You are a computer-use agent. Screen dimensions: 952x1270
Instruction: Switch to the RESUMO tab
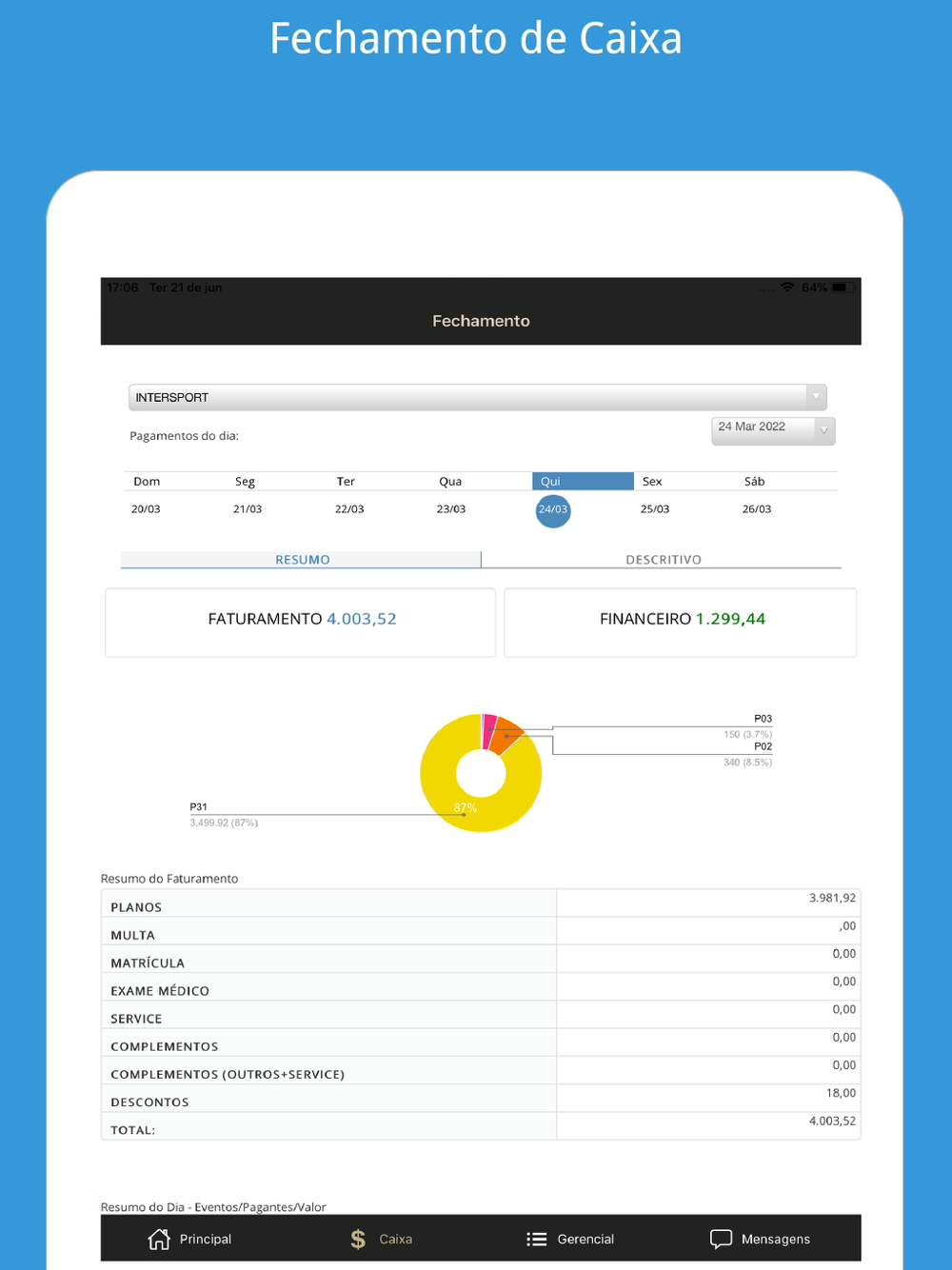(302, 560)
